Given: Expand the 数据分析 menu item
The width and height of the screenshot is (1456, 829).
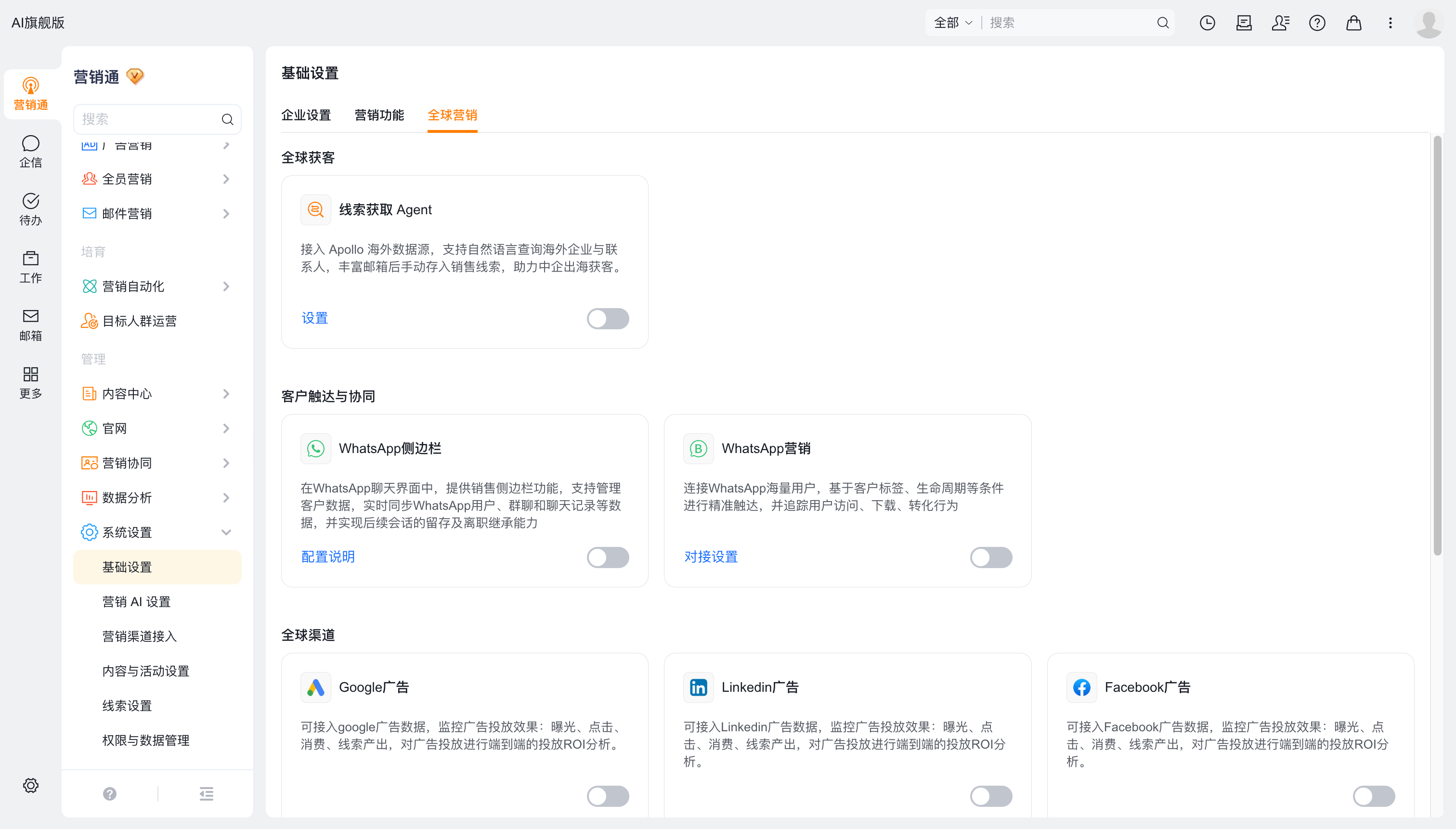Looking at the screenshot, I should 157,498.
